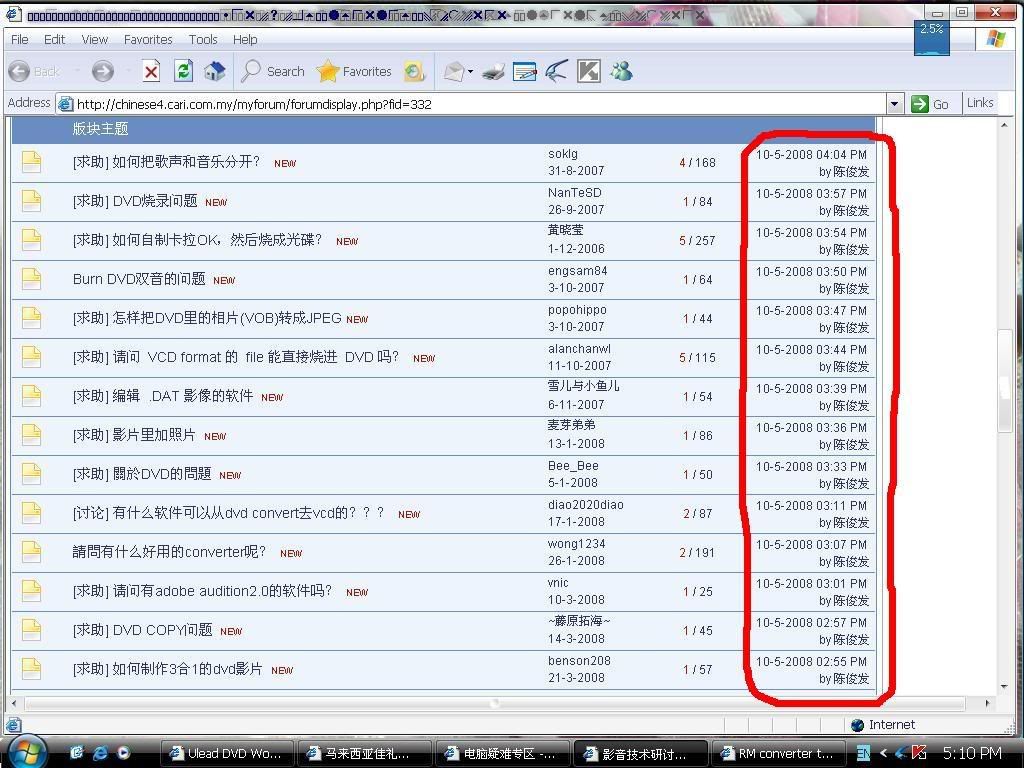Switch to Ulead DVD taskbar window
The width and height of the screenshot is (1024, 768).
click(x=229, y=753)
